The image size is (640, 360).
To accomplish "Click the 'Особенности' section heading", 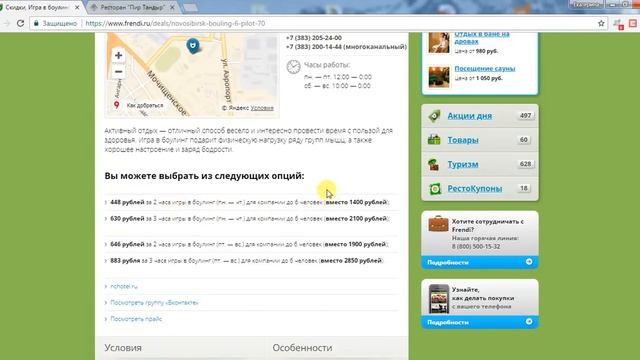I will tap(302, 348).
